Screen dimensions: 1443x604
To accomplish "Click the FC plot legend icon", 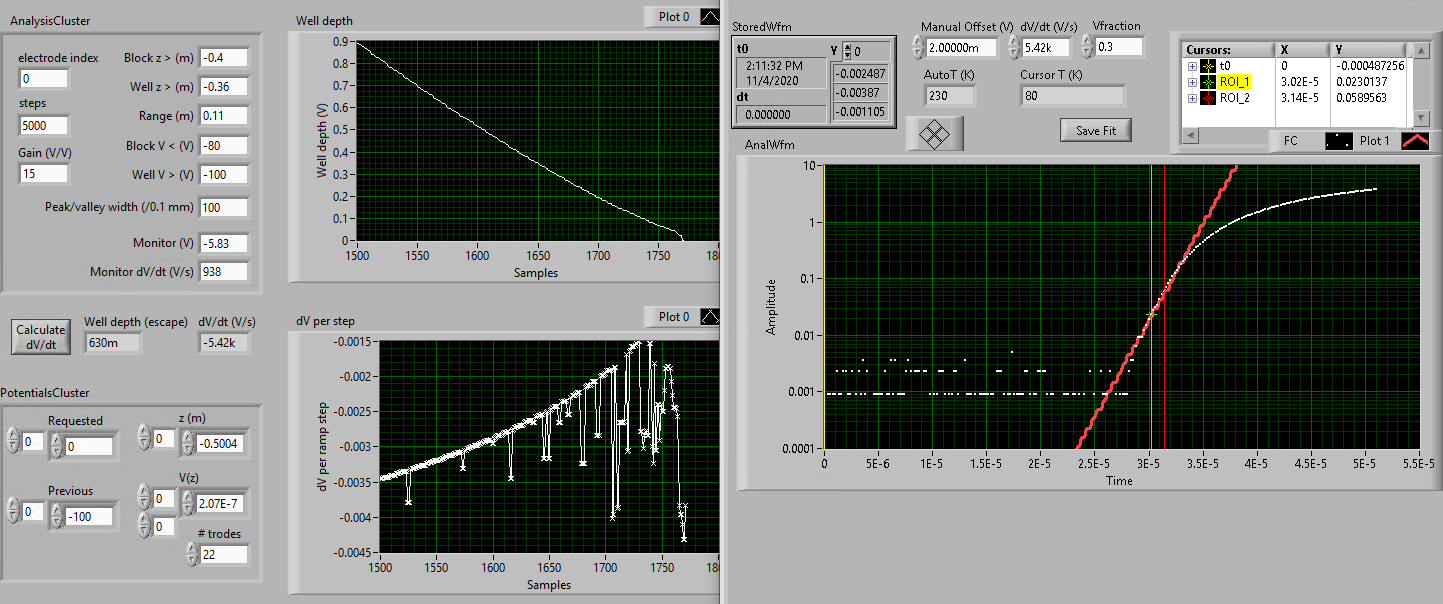I will point(1338,141).
